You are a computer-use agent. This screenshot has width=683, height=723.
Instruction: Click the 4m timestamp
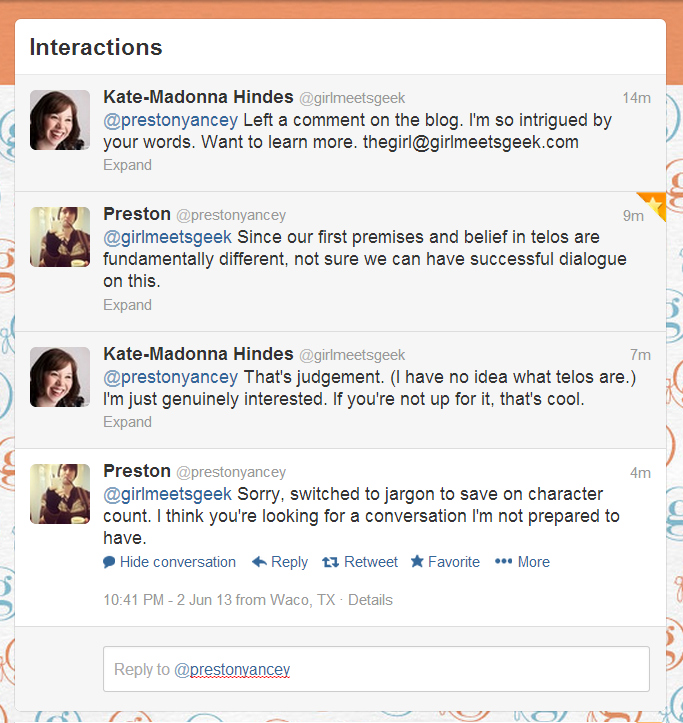640,473
